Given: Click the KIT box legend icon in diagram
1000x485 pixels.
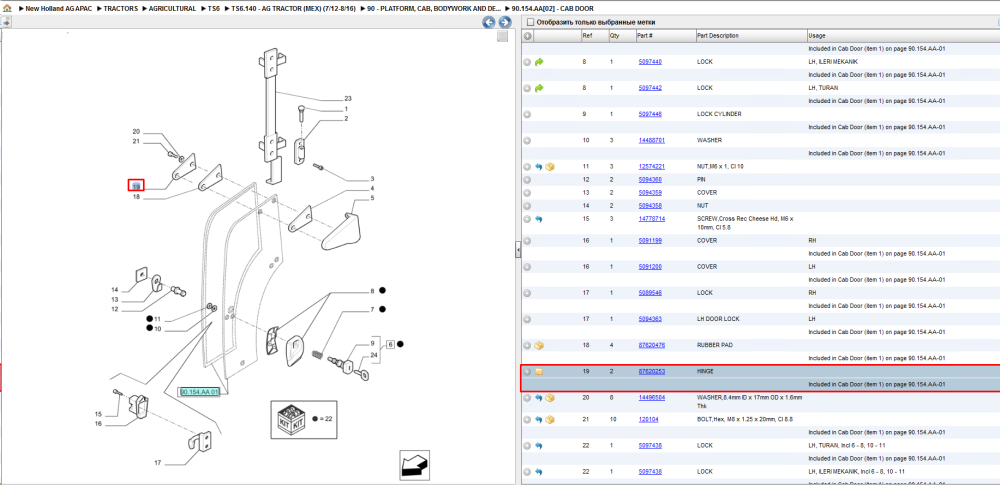Looking at the screenshot, I should (289, 419).
